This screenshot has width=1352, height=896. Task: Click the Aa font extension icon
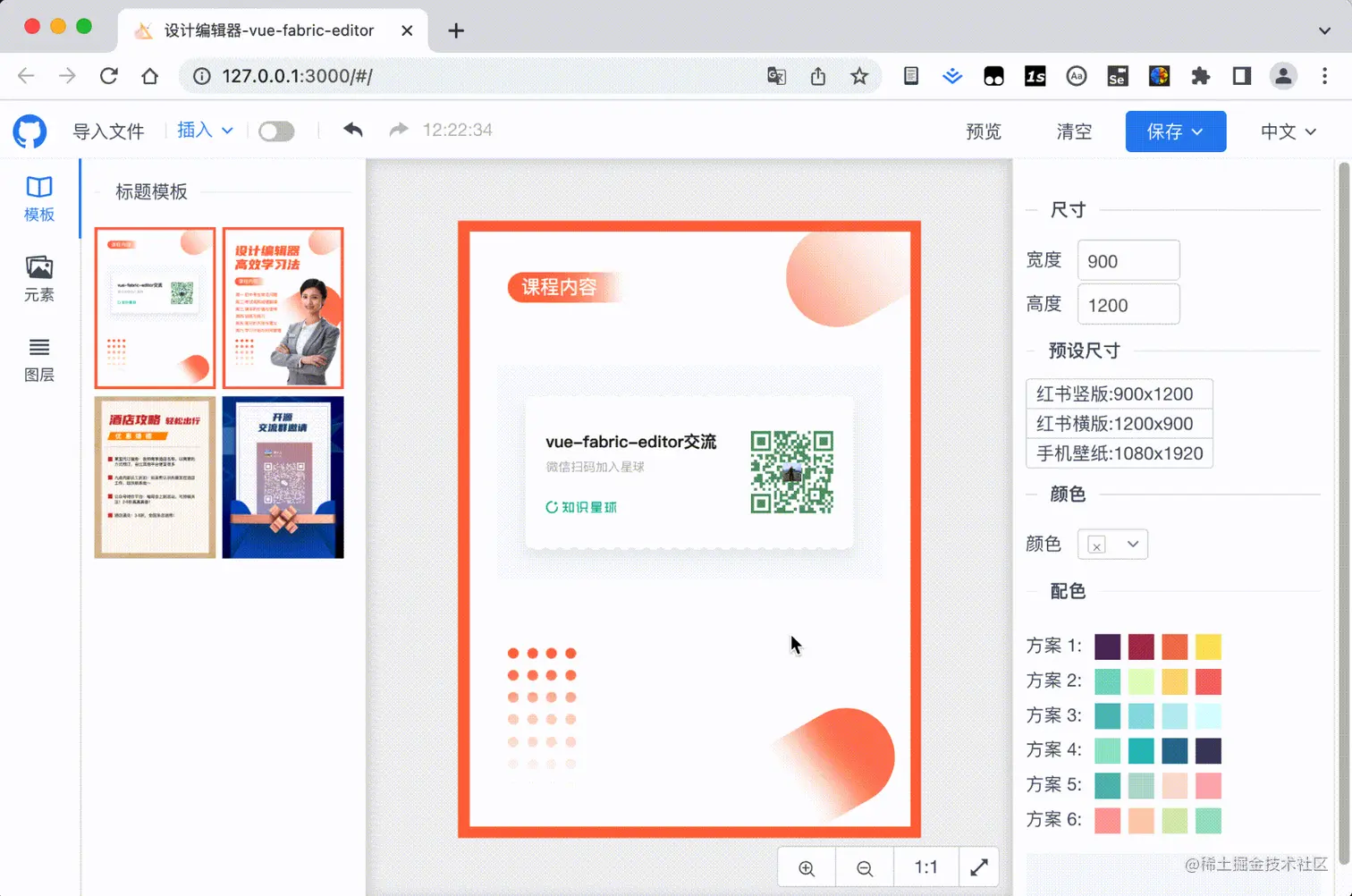pos(1077,76)
